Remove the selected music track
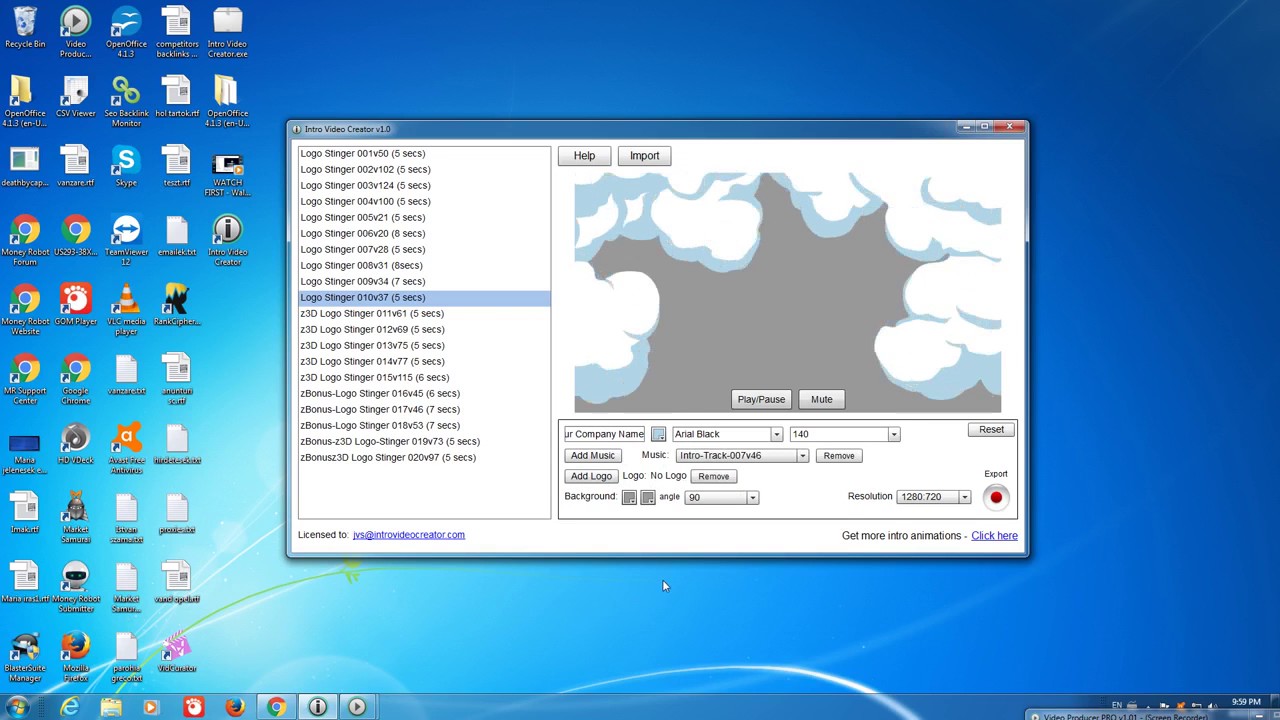This screenshot has height=720, width=1280. click(x=839, y=456)
